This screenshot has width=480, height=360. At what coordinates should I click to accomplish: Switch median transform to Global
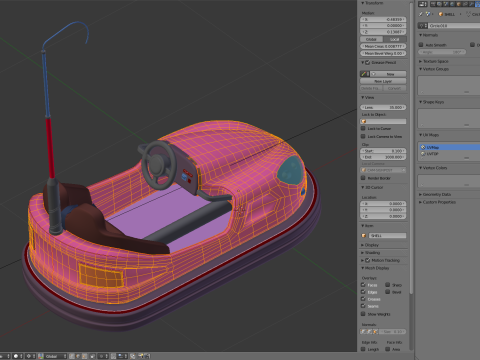coord(371,39)
